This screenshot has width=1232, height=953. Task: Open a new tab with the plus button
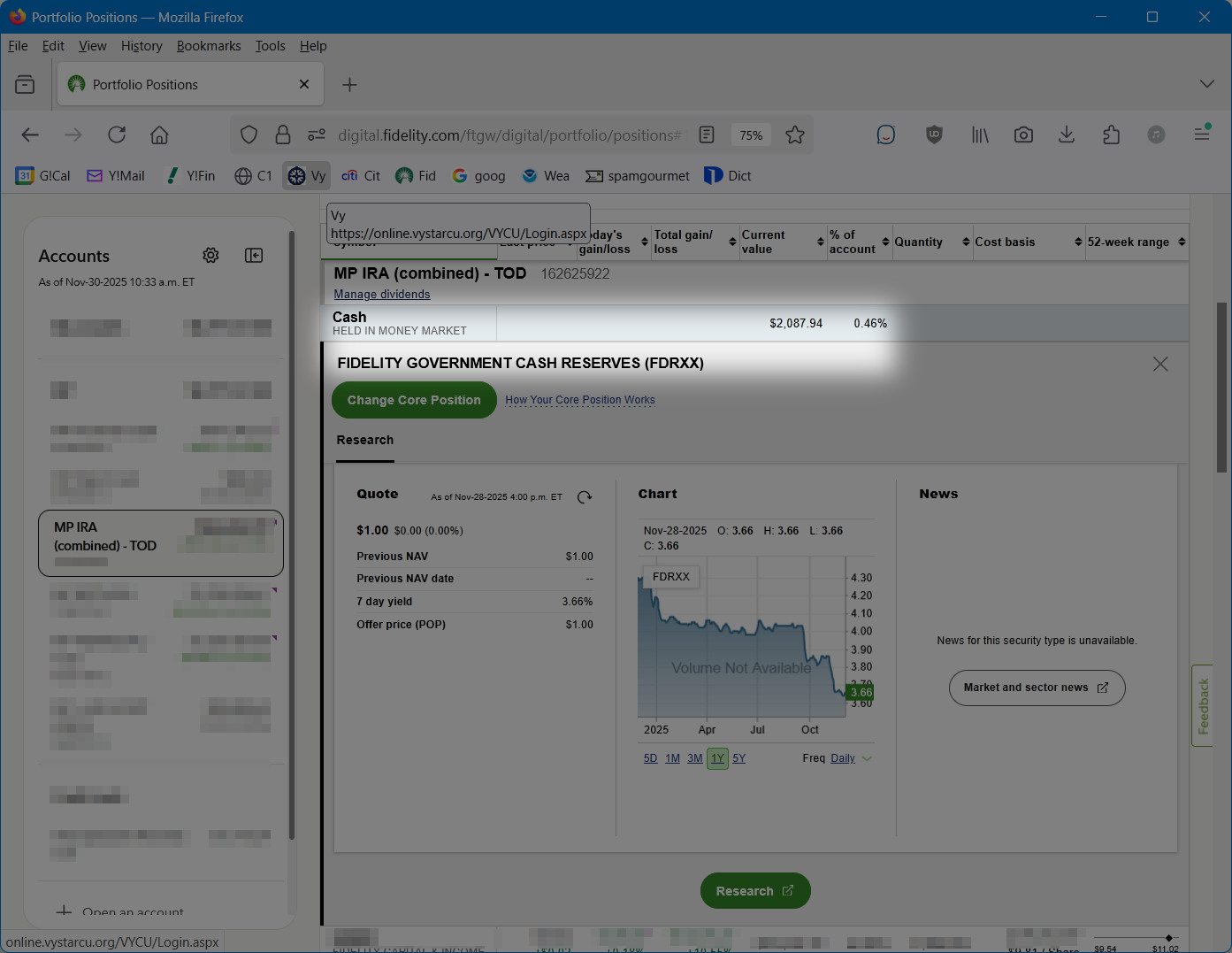pyautogui.click(x=350, y=84)
